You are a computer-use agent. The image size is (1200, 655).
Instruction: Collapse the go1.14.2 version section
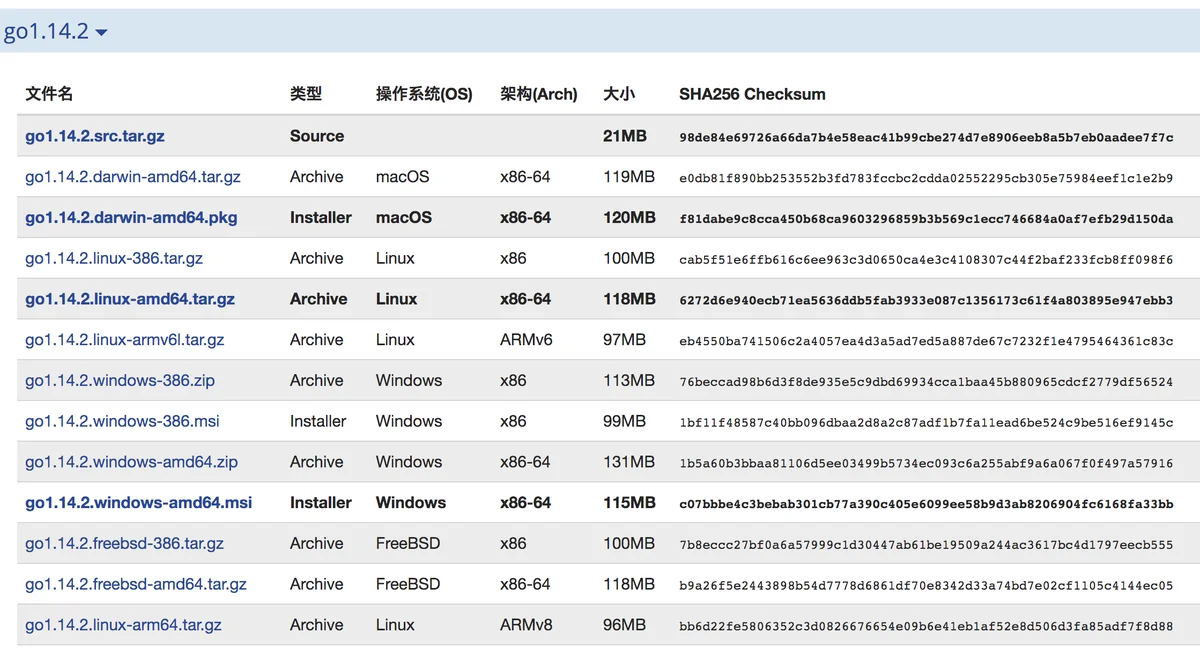coord(55,31)
